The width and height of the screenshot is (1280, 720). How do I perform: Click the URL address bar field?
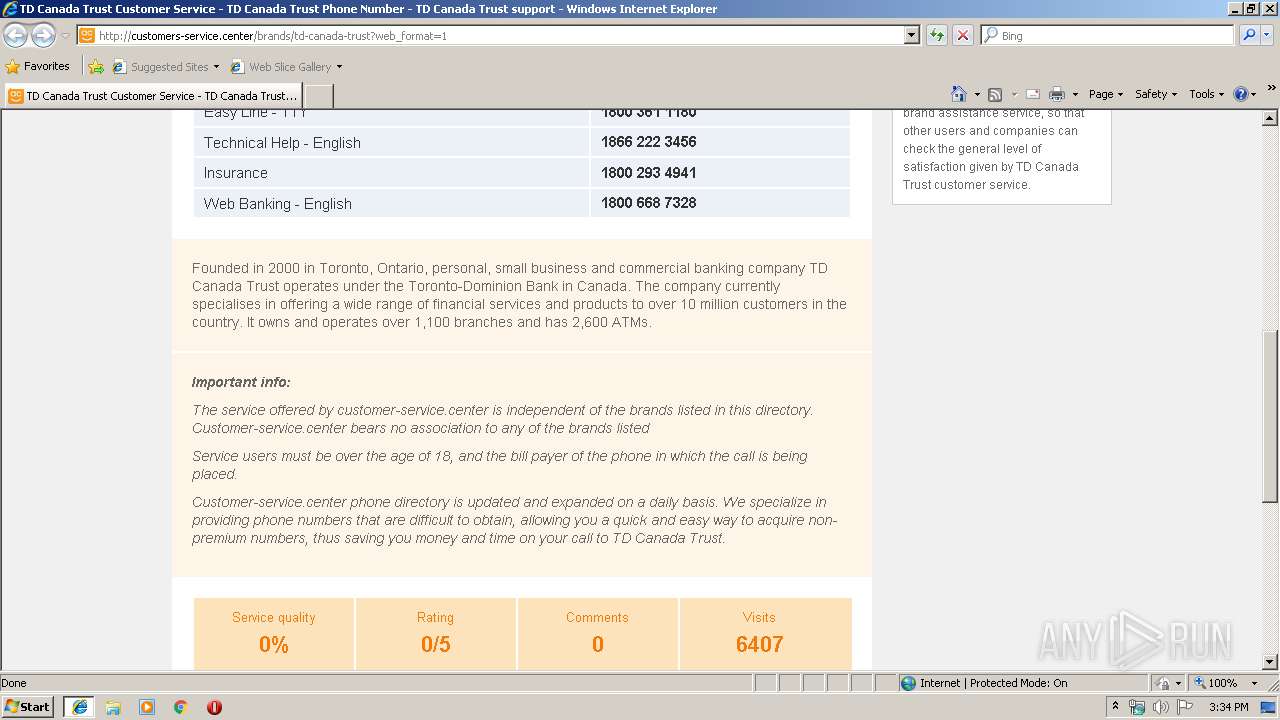coord(500,35)
